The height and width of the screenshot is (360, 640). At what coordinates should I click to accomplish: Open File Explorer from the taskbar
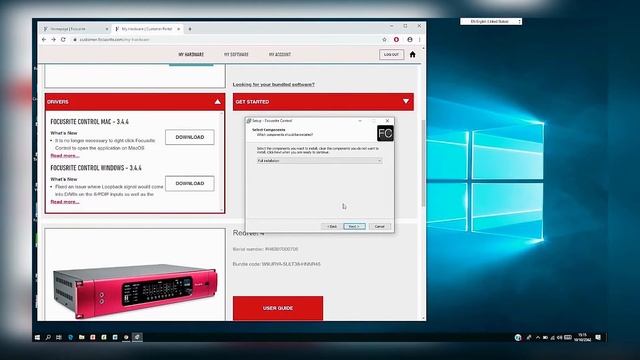point(82,337)
